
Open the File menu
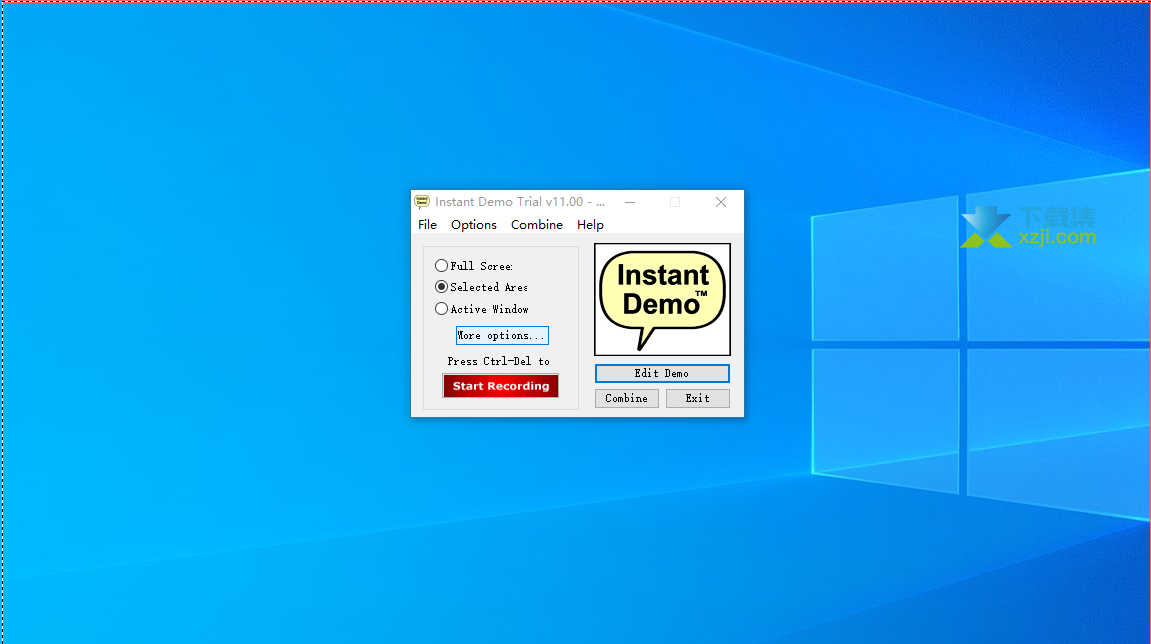pos(427,225)
